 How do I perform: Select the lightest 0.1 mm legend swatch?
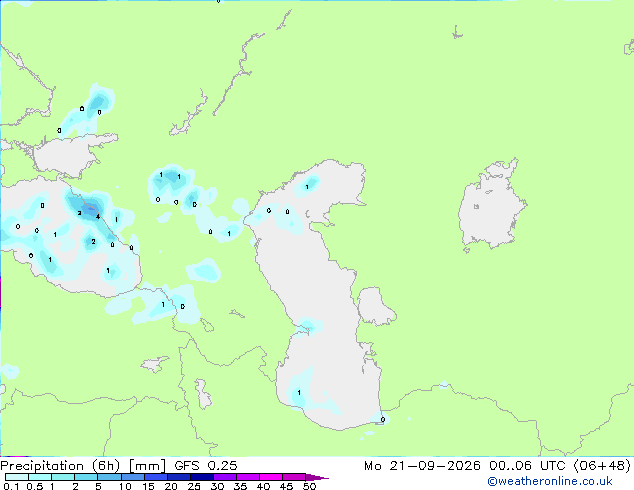pyautogui.click(x=17, y=477)
